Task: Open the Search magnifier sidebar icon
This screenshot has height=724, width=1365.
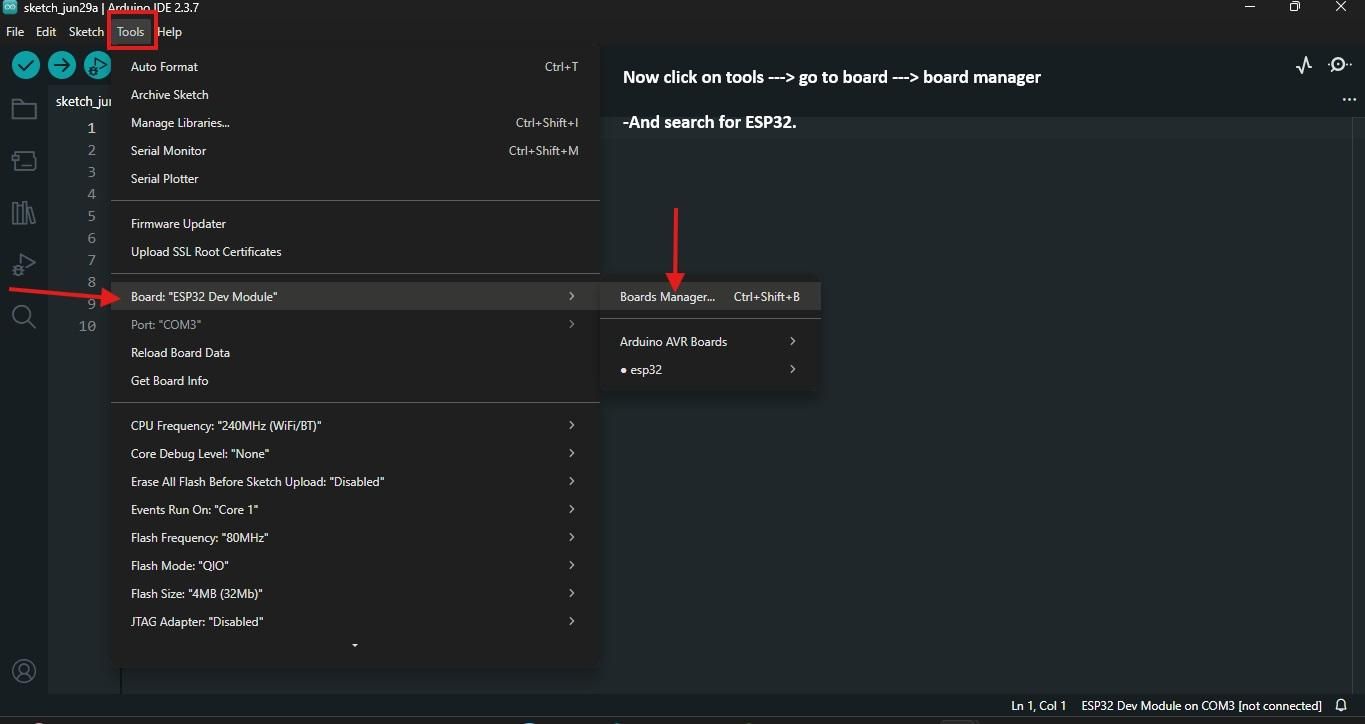Action: 24,317
